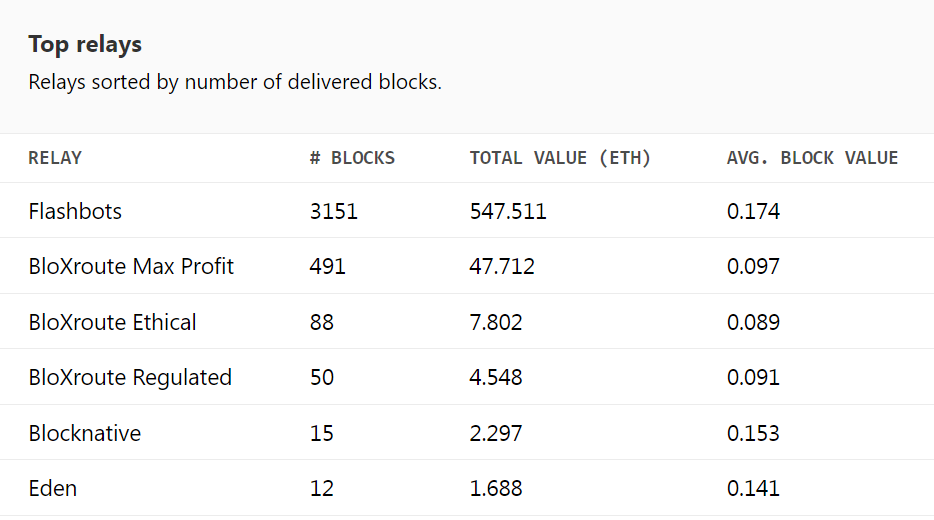934x520 pixels.
Task: Click Flashbots block count 3151
Action: pyautogui.click(x=334, y=211)
